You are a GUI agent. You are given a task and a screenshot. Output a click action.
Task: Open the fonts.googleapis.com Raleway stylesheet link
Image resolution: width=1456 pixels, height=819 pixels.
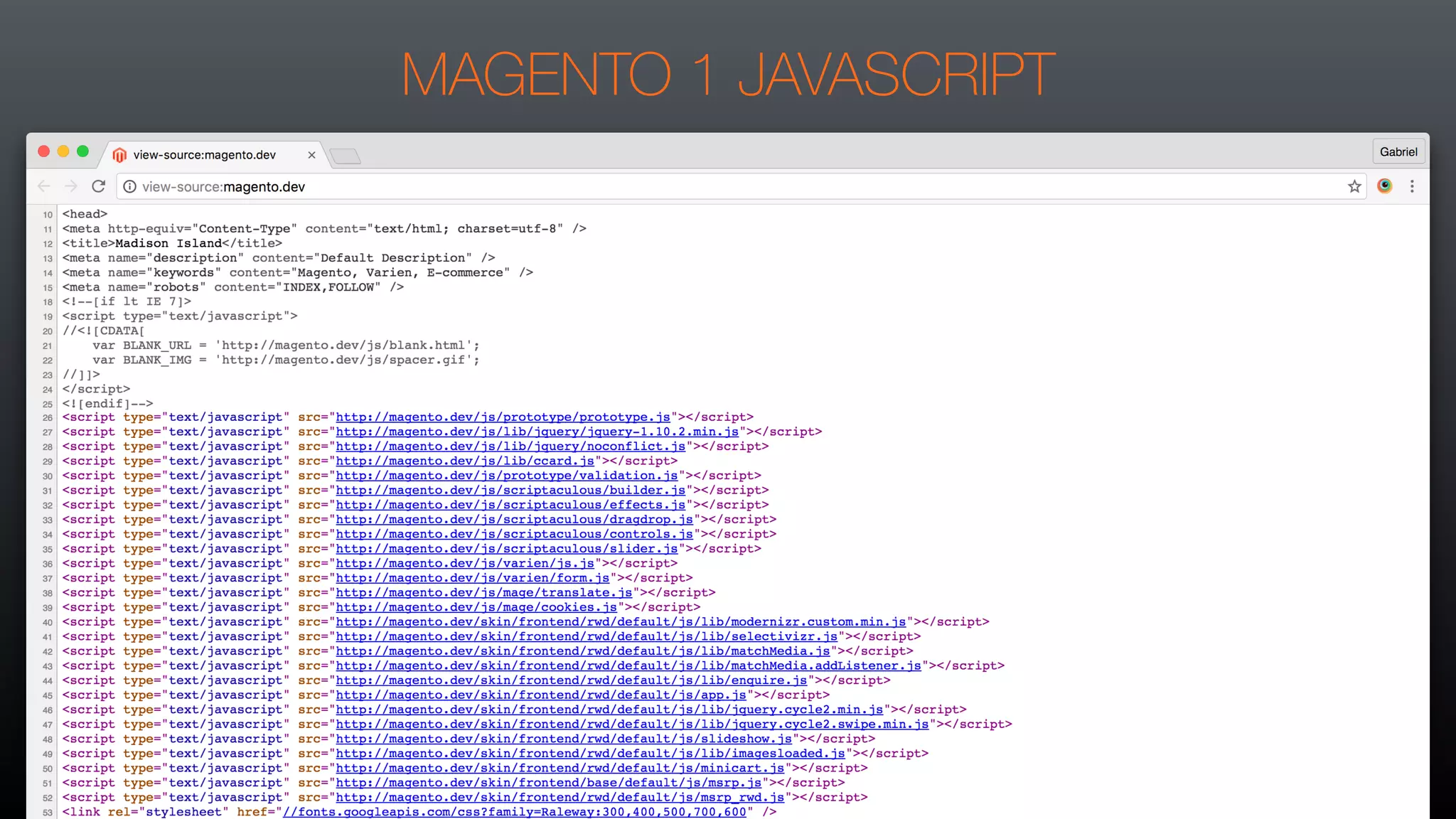coord(515,812)
